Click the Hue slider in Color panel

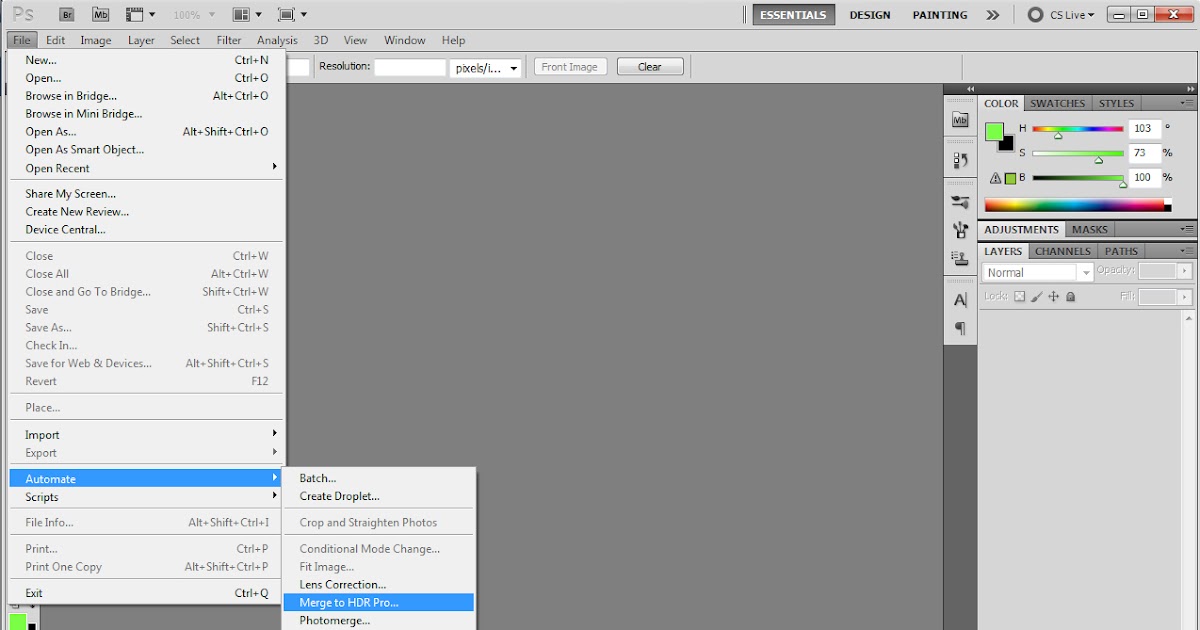tap(1078, 129)
